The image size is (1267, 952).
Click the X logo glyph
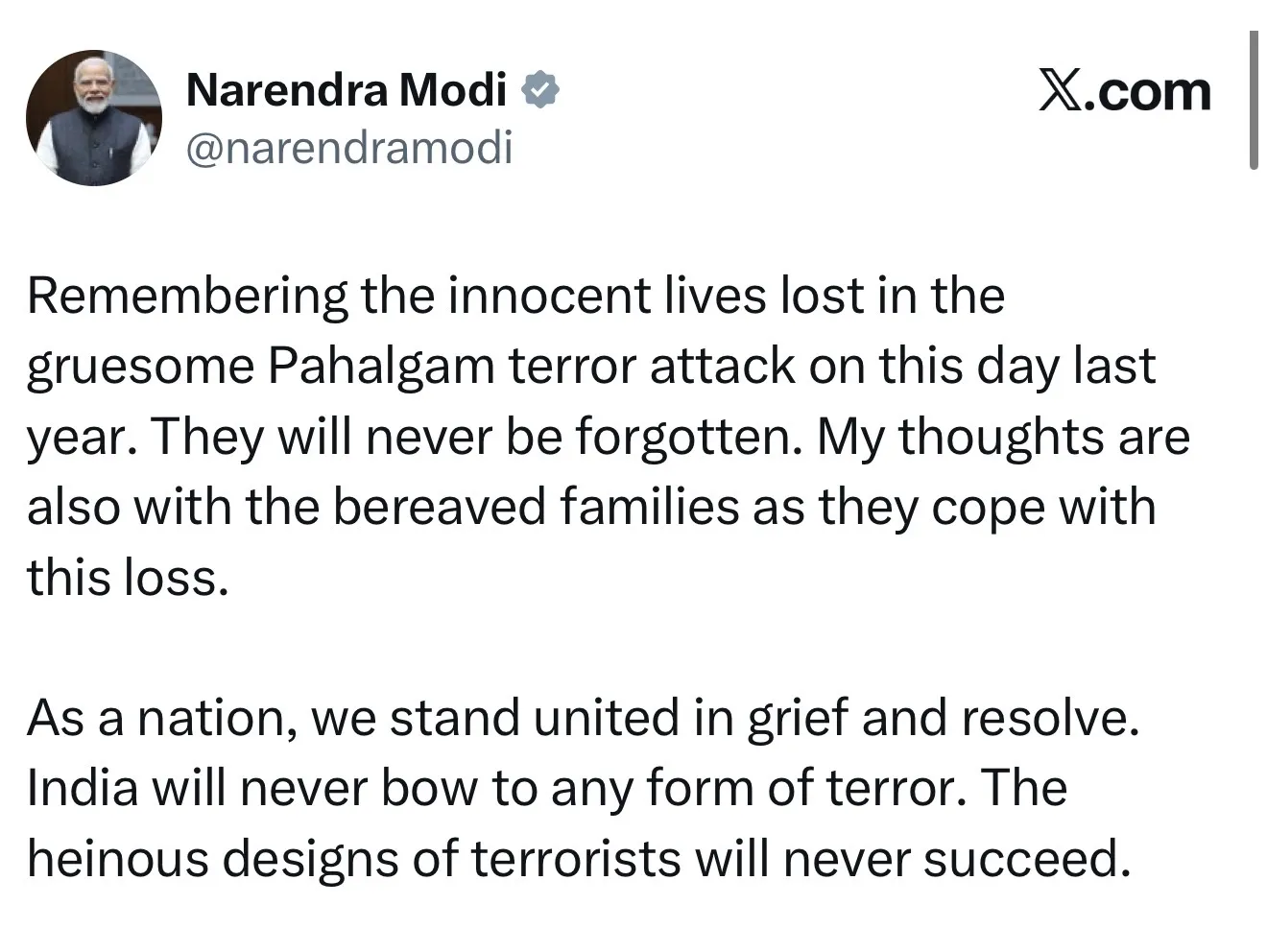[1060, 92]
